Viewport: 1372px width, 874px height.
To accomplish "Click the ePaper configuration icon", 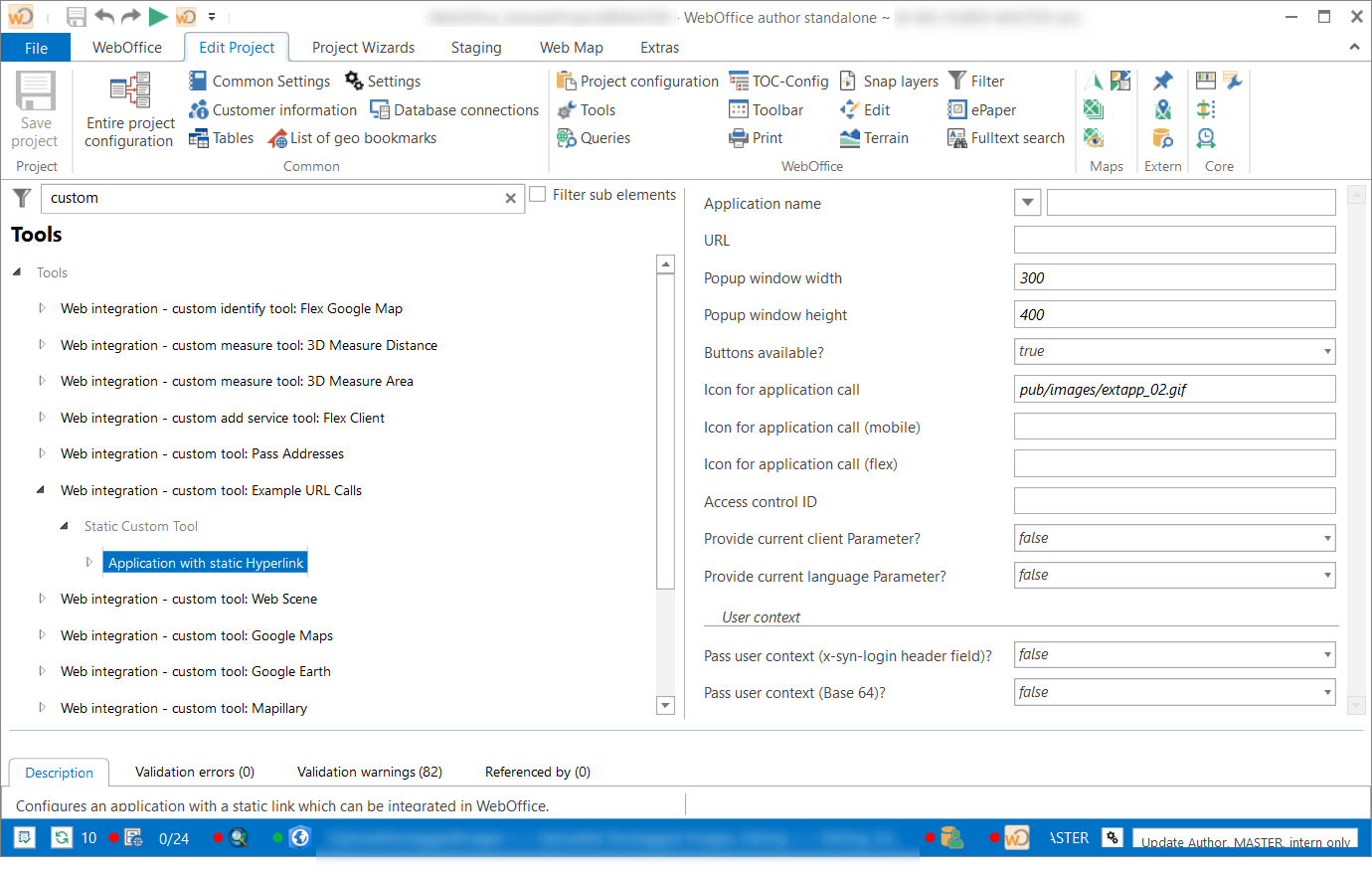I will point(981,109).
